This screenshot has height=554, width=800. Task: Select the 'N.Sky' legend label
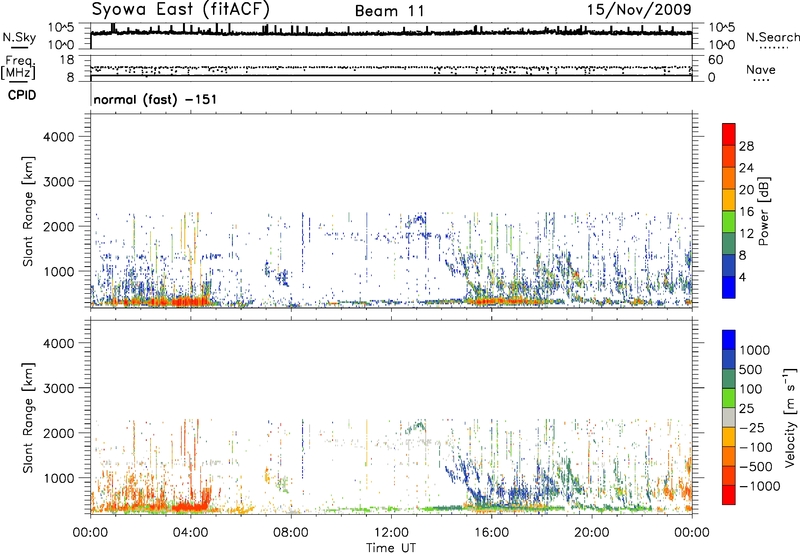(19, 37)
